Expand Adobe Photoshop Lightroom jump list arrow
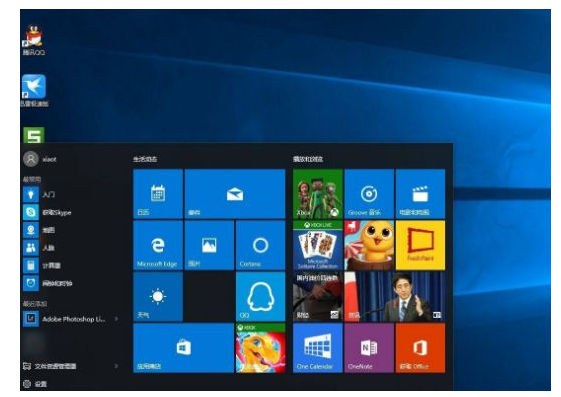The height and width of the screenshot is (397, 561). 116,319
